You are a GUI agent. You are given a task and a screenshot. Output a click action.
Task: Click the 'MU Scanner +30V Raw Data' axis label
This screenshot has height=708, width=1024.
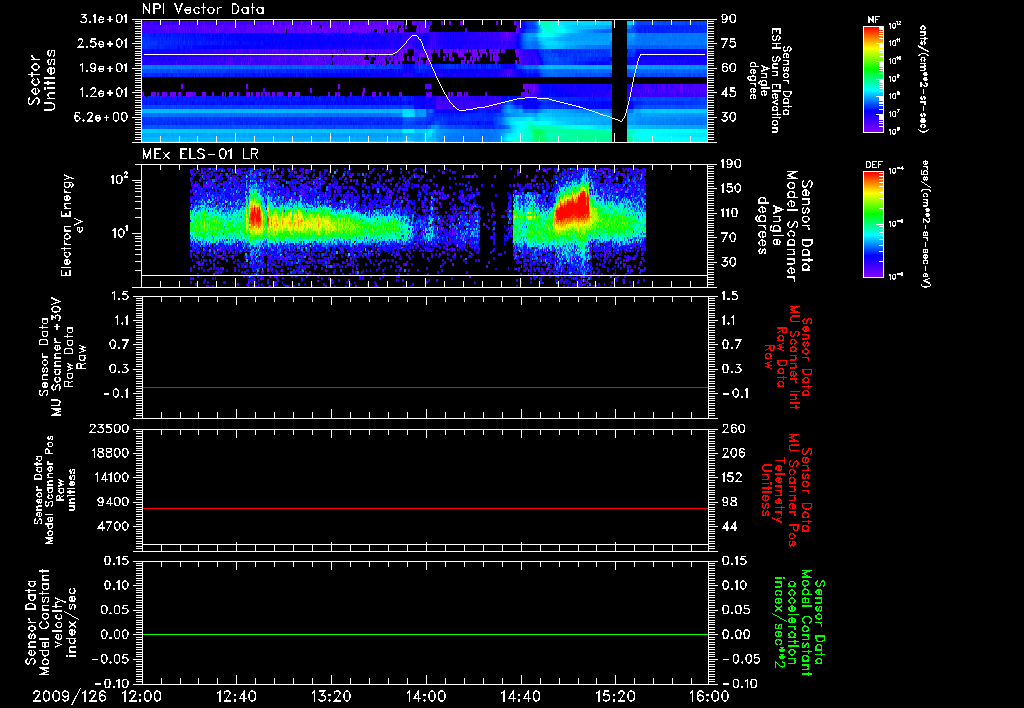(x=61, y=357)
